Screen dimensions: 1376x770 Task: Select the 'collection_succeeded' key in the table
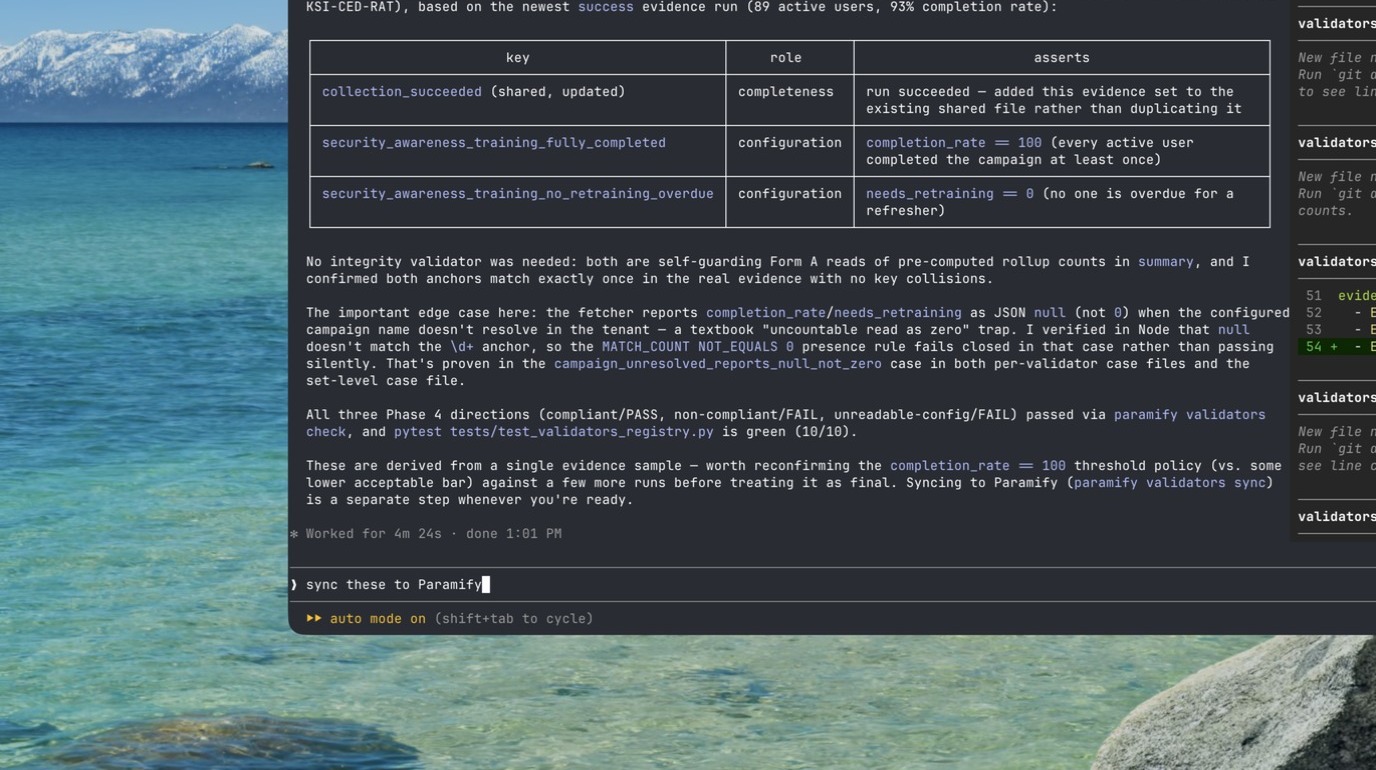tap(402, 92)
